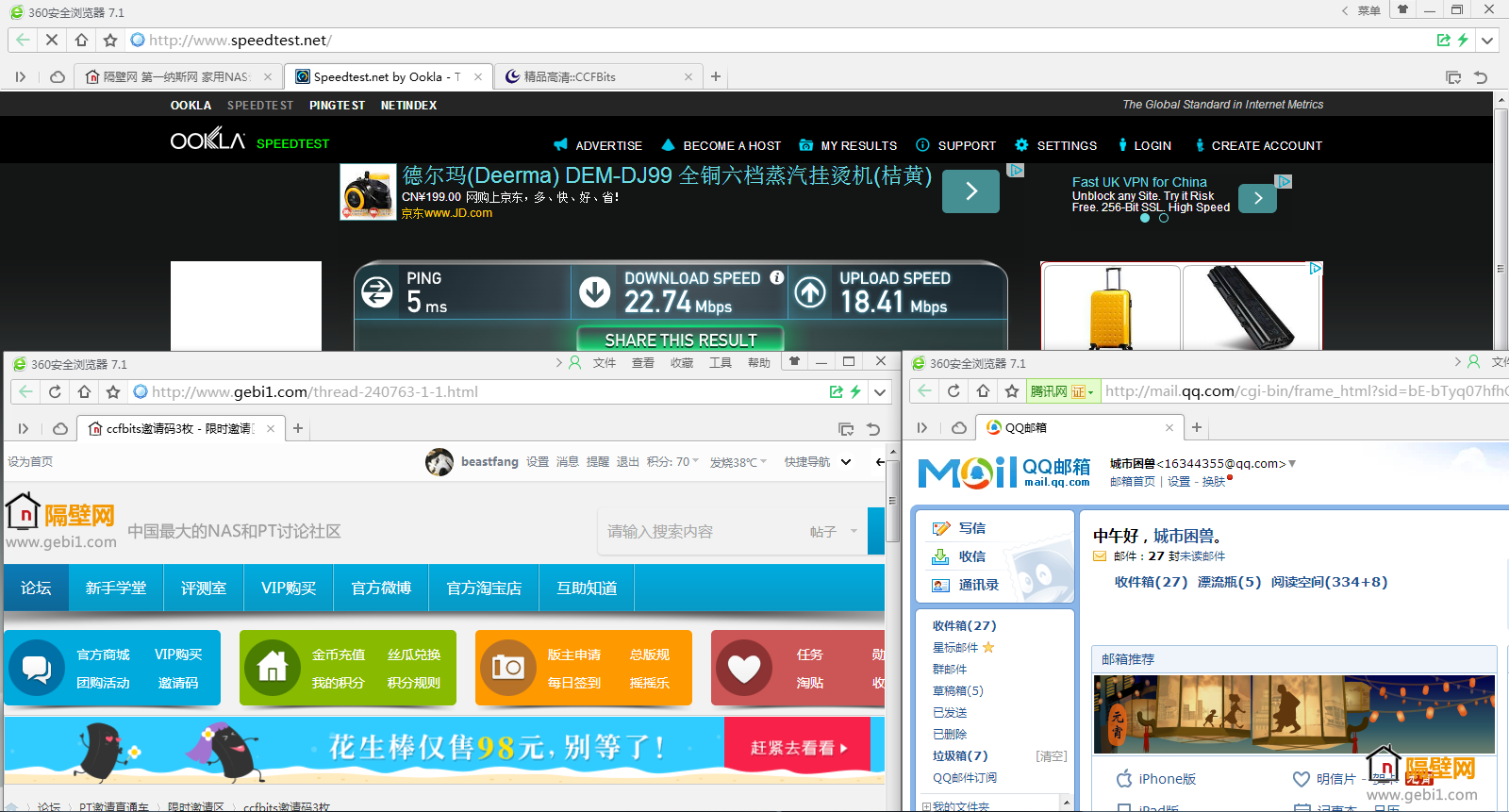Stop loading in the Speedtest browser window
The width and height of the screenshot is (1509, 812).
tap(52, 40)
